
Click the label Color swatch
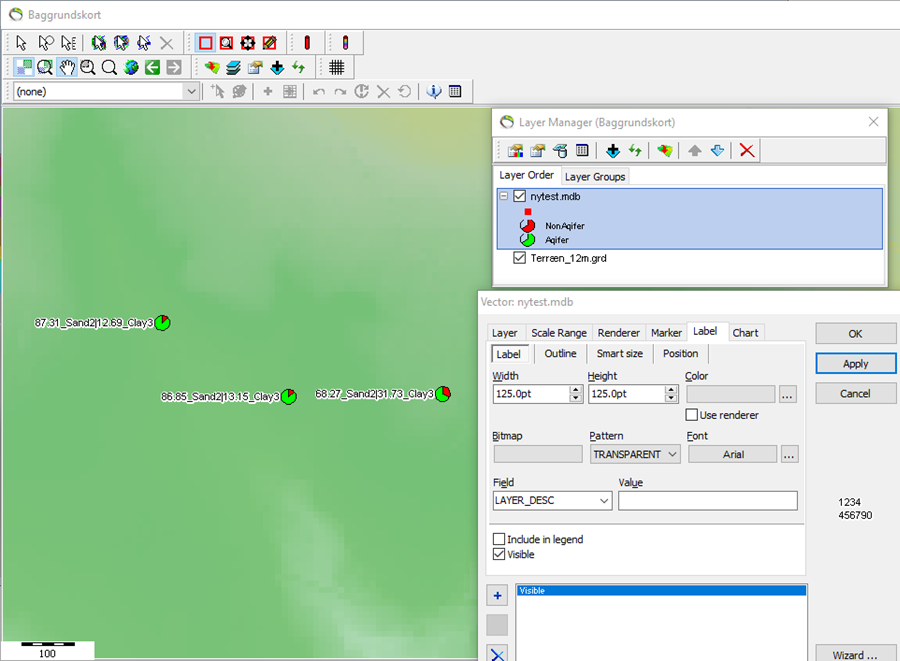click(730, 394)
